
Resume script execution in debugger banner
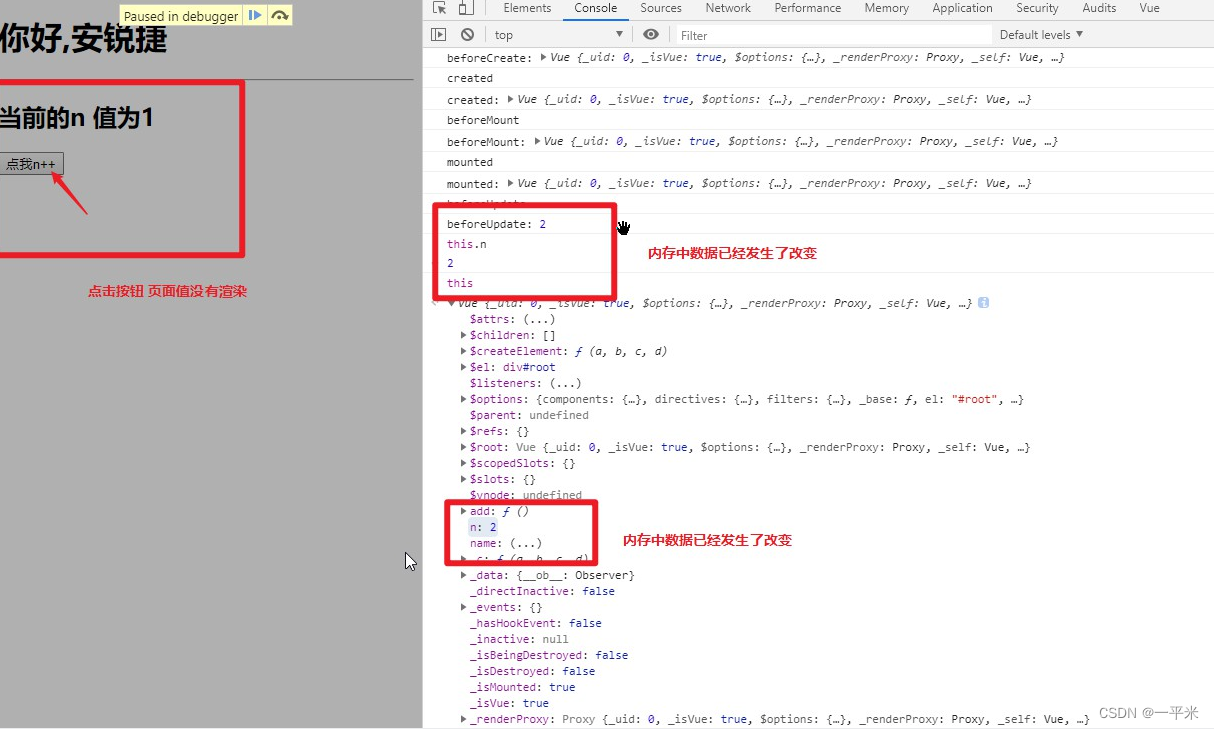255,15
